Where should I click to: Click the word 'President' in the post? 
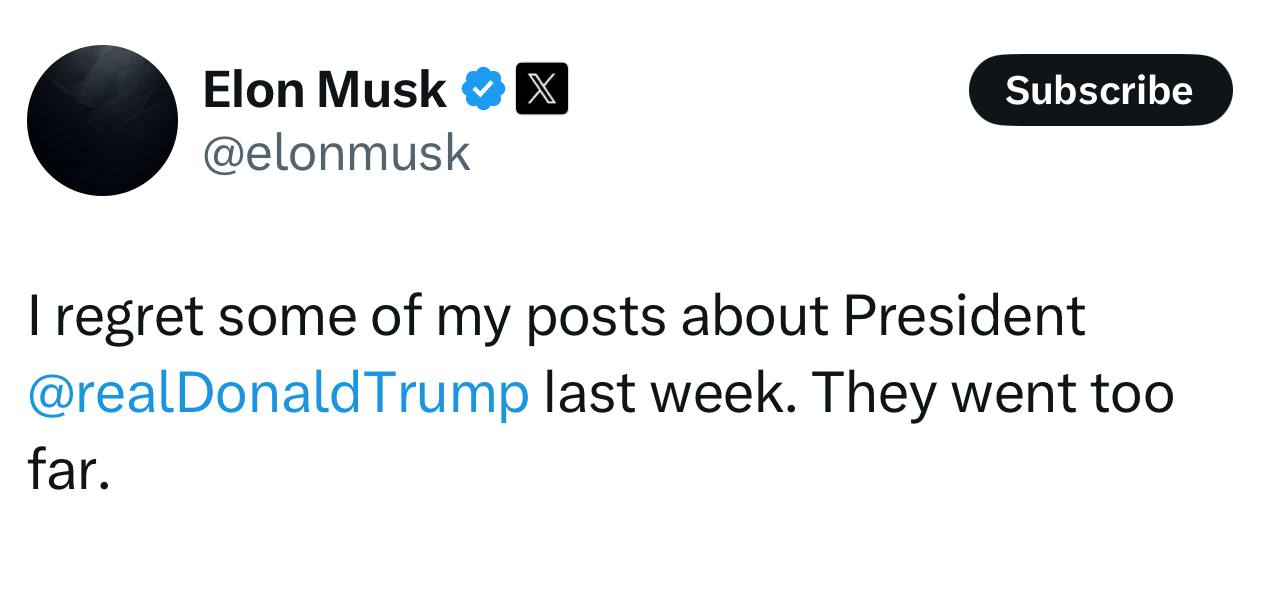click(x=963, y=316)
